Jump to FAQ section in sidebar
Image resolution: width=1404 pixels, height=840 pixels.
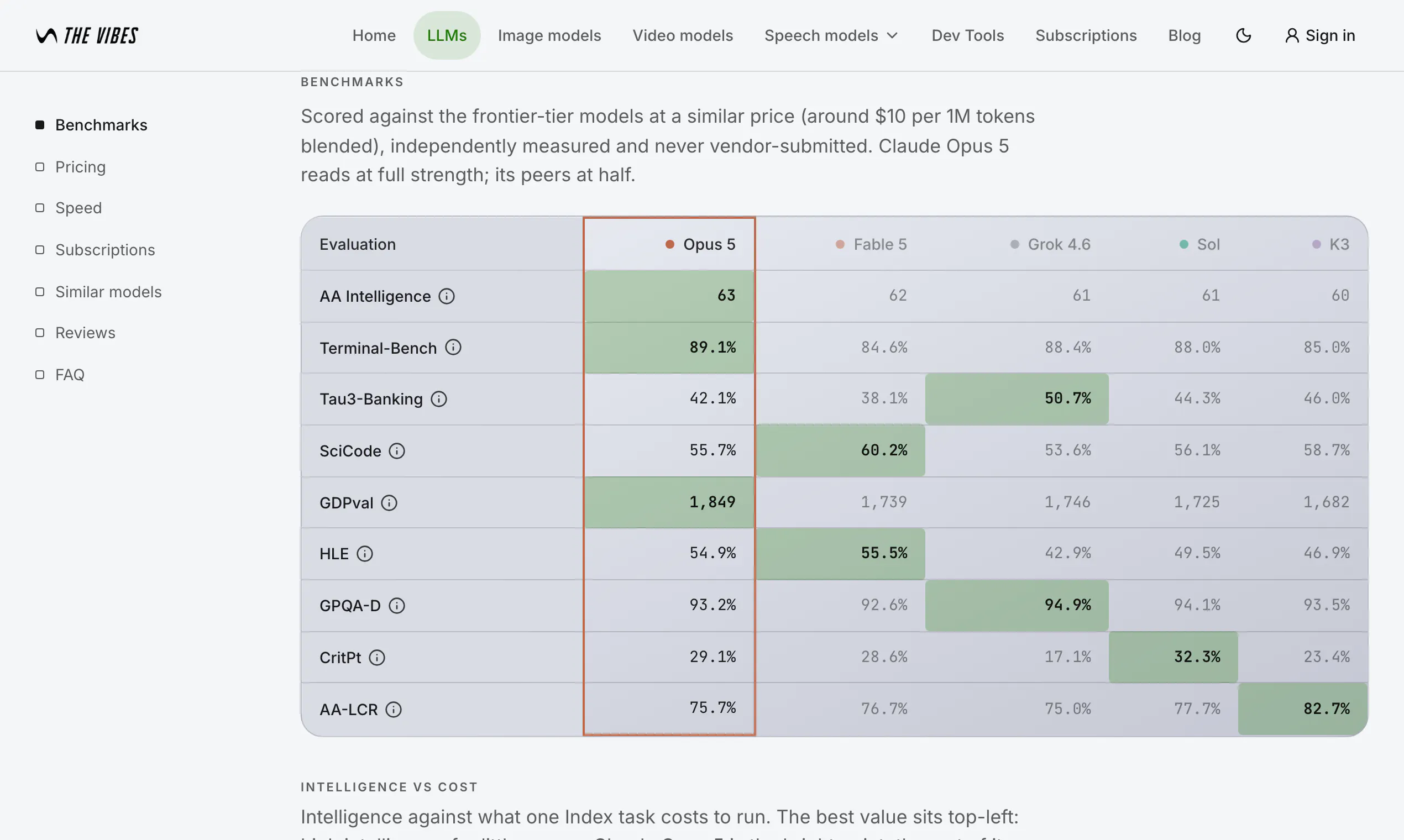[70, 375]
